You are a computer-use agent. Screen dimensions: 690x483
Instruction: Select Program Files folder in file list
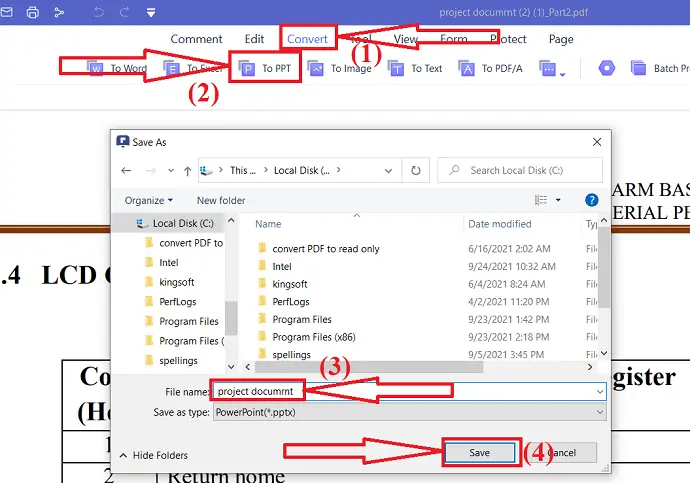pyautogui.click(x=294, y=319)
